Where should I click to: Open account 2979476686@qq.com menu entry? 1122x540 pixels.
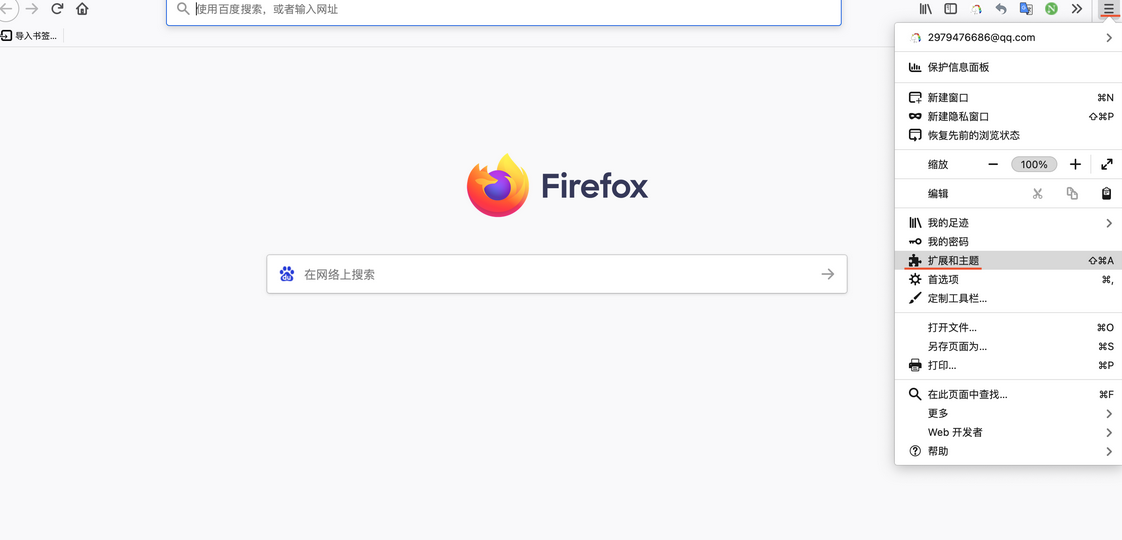1008,37
